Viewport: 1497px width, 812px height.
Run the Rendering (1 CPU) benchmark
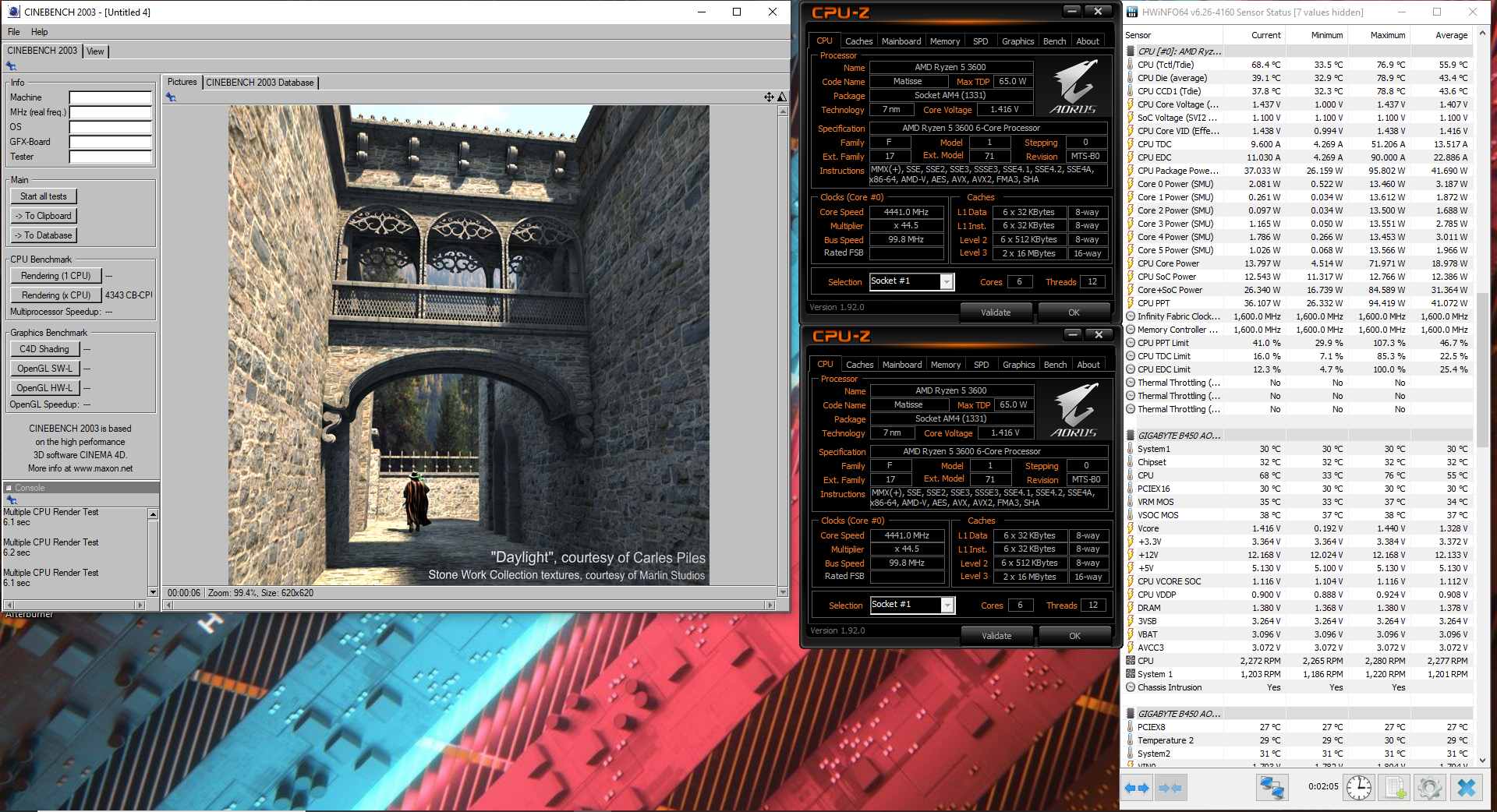tap(56, 276)
